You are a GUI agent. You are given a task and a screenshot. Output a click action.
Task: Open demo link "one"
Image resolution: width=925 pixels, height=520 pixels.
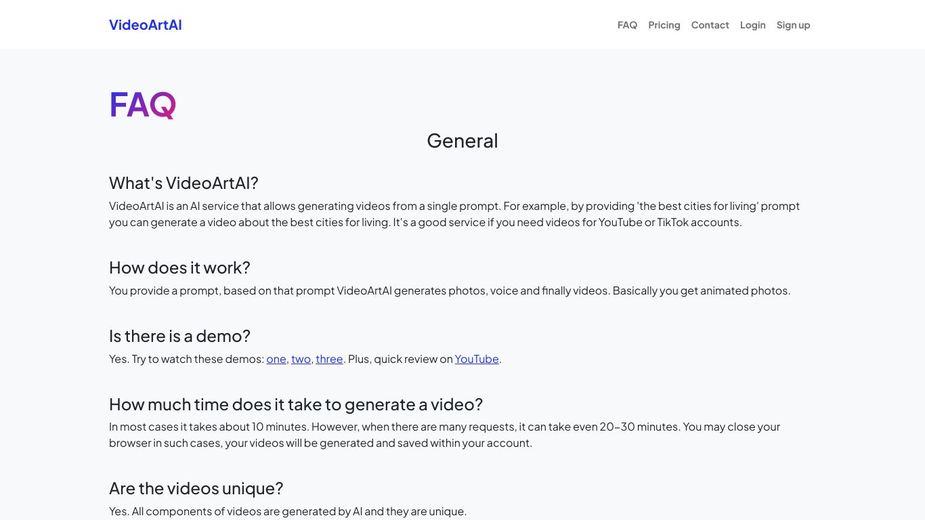tap(276, 359)
